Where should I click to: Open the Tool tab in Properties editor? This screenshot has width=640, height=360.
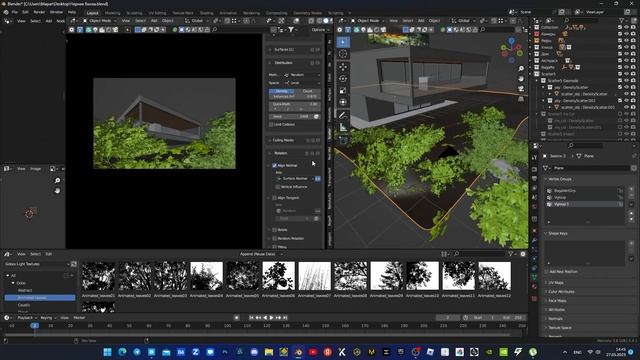(x=534, y=158)
